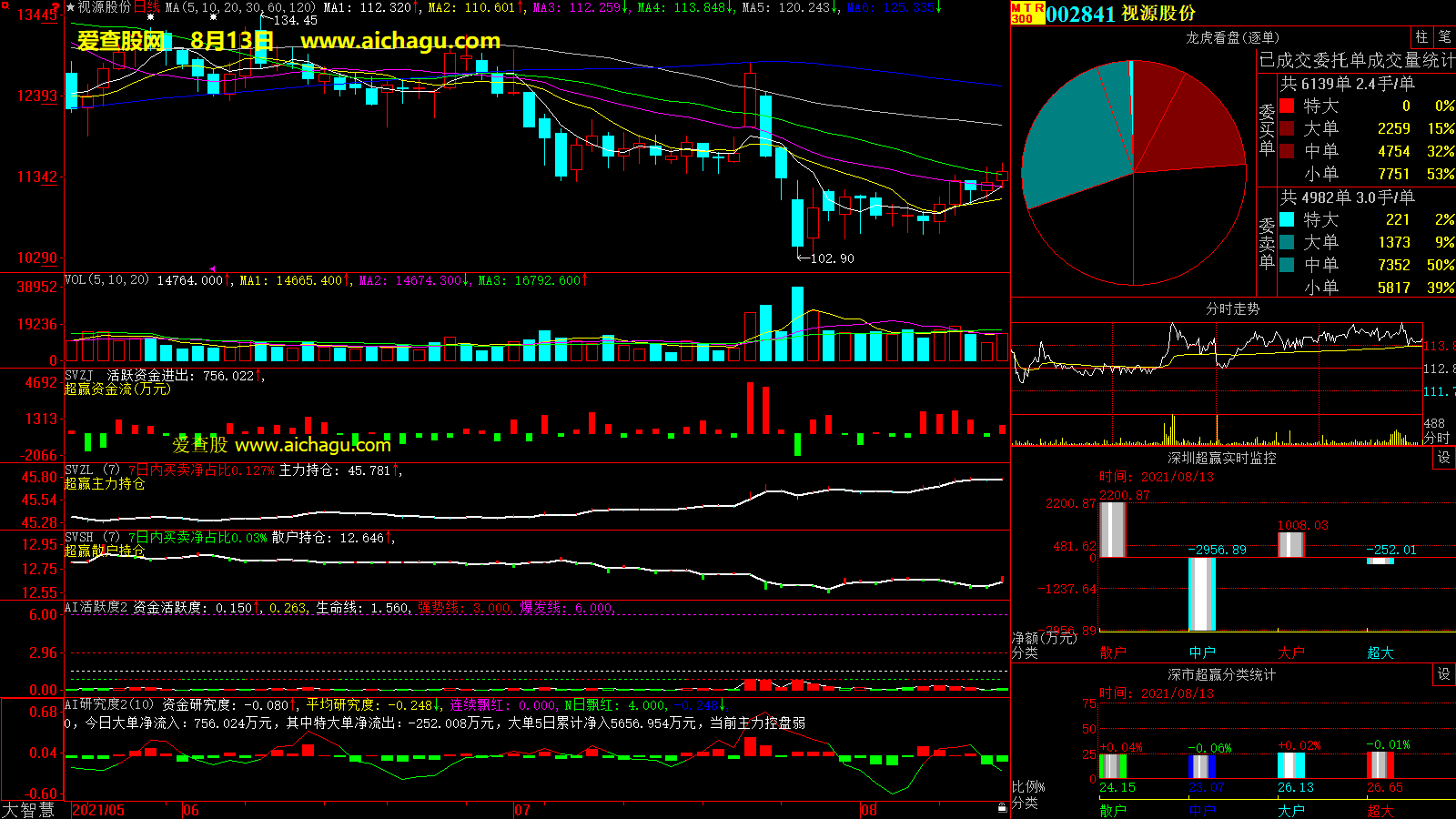Click the 中户 cyan bar in 实时监控 chart
1456x819 pixels.
click(1202, 593)
